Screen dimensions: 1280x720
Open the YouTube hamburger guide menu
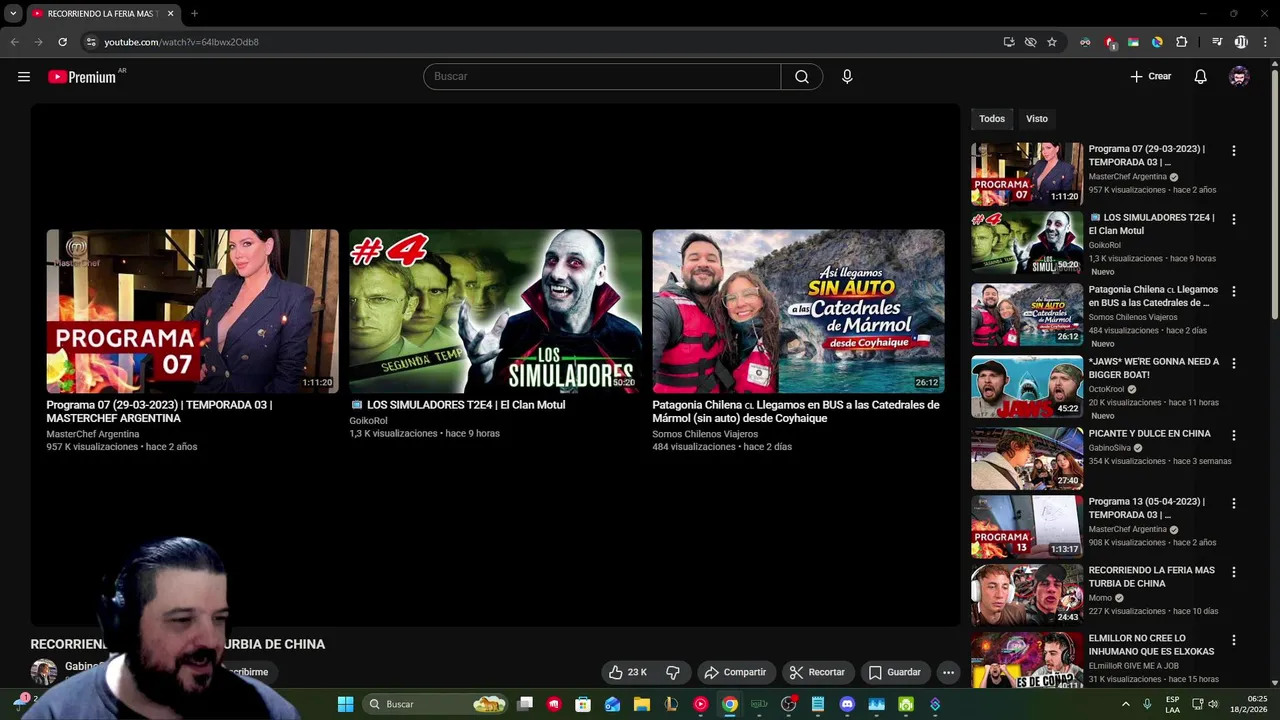tap(24, 77)
